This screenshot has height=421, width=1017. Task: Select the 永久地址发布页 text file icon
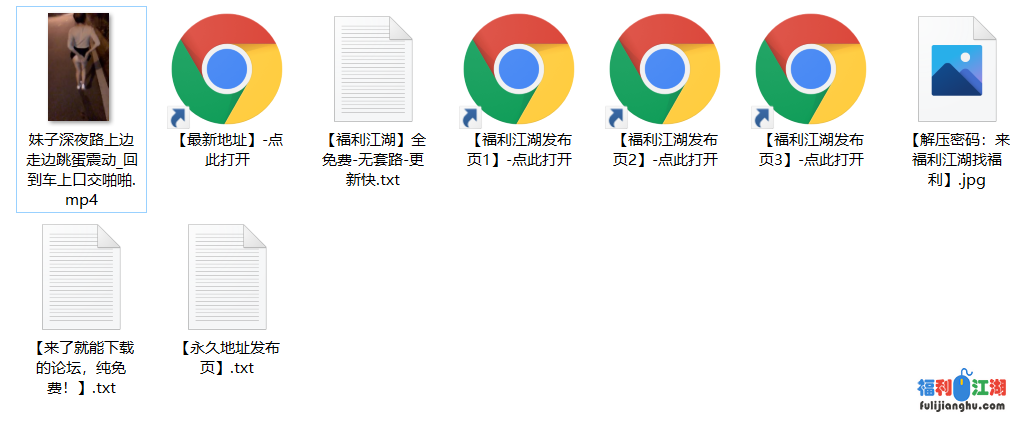pos(227,277)
